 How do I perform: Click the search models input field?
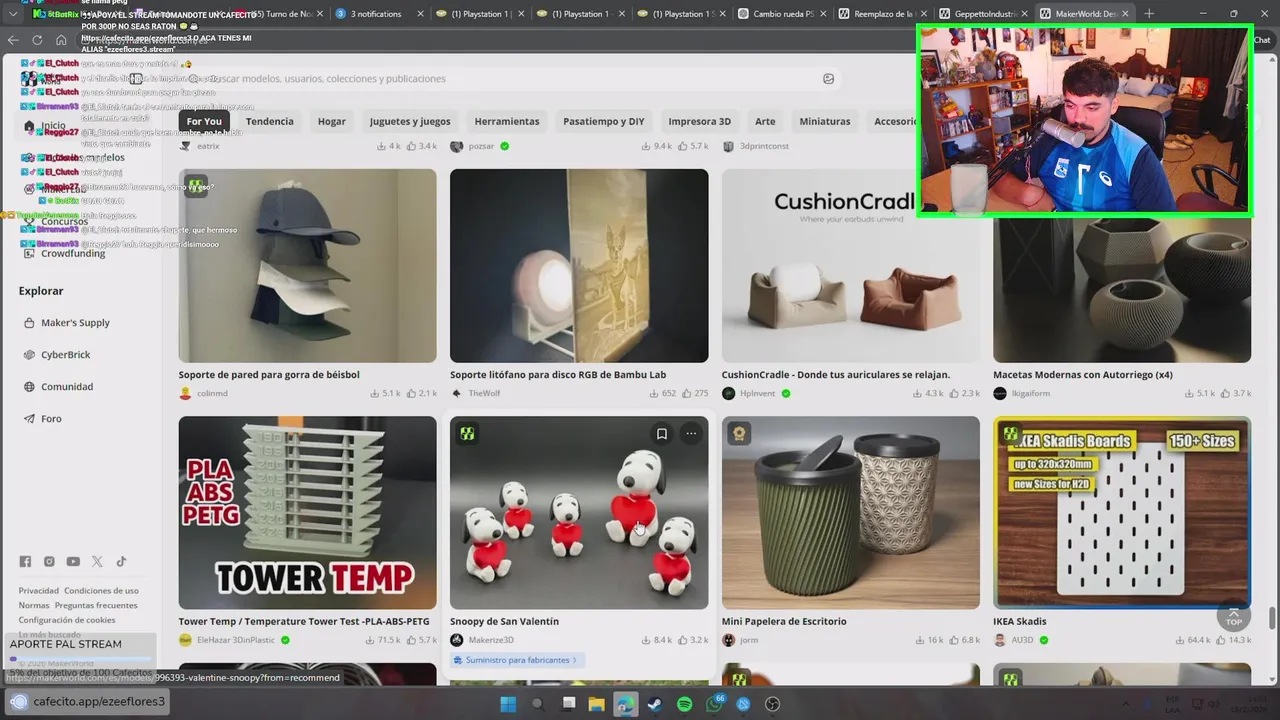[510, 79]
